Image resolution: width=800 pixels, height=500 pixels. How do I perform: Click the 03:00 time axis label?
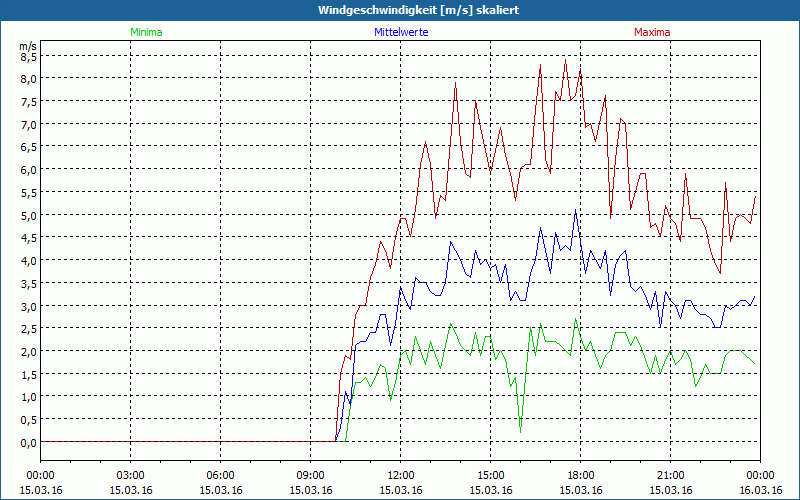click(131, 476)
